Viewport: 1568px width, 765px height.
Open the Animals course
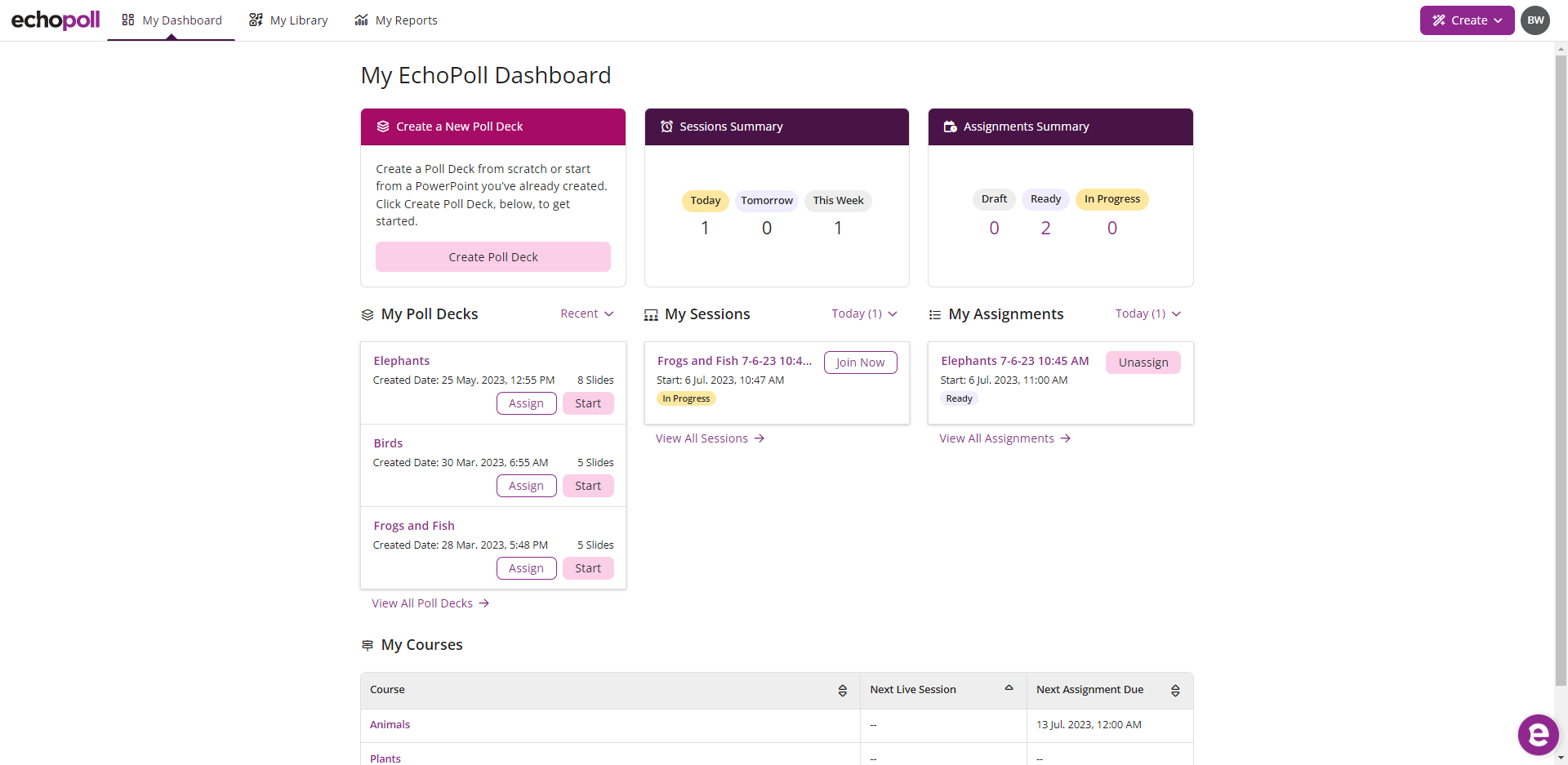click(390, 725)
